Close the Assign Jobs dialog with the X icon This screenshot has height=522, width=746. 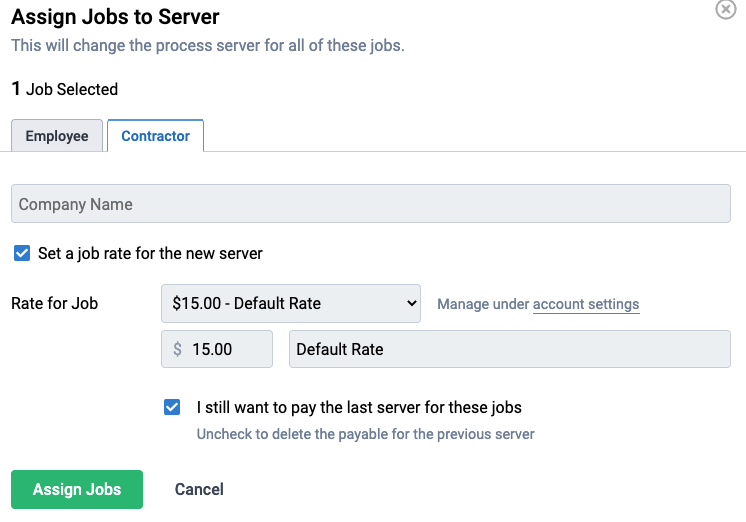726,10
